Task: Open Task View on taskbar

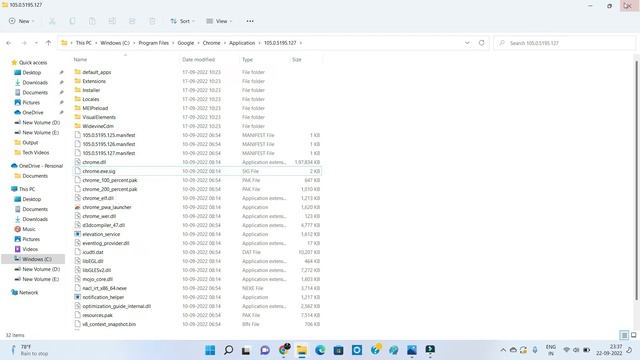Action: pyautogui.click(x=246, y=350)
